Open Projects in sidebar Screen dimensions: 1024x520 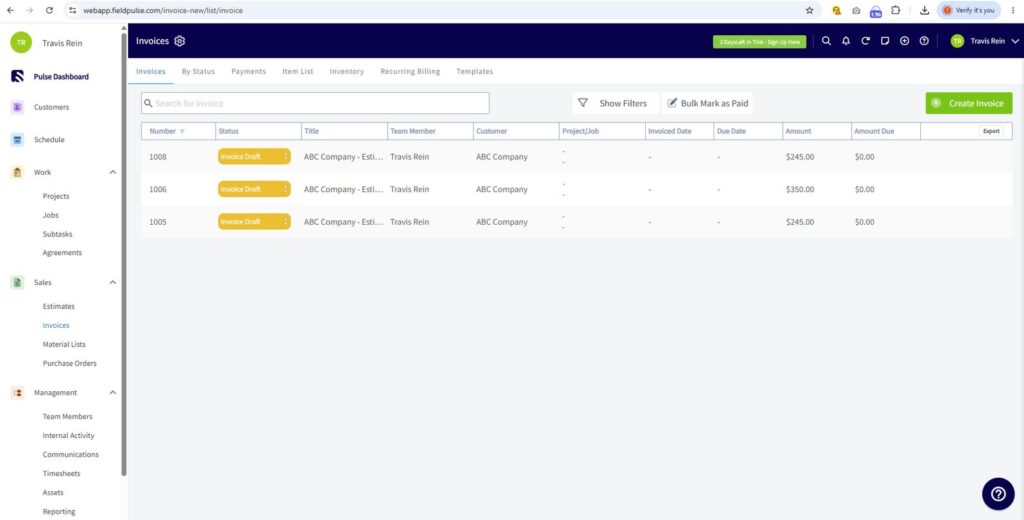tap(56, 196)
